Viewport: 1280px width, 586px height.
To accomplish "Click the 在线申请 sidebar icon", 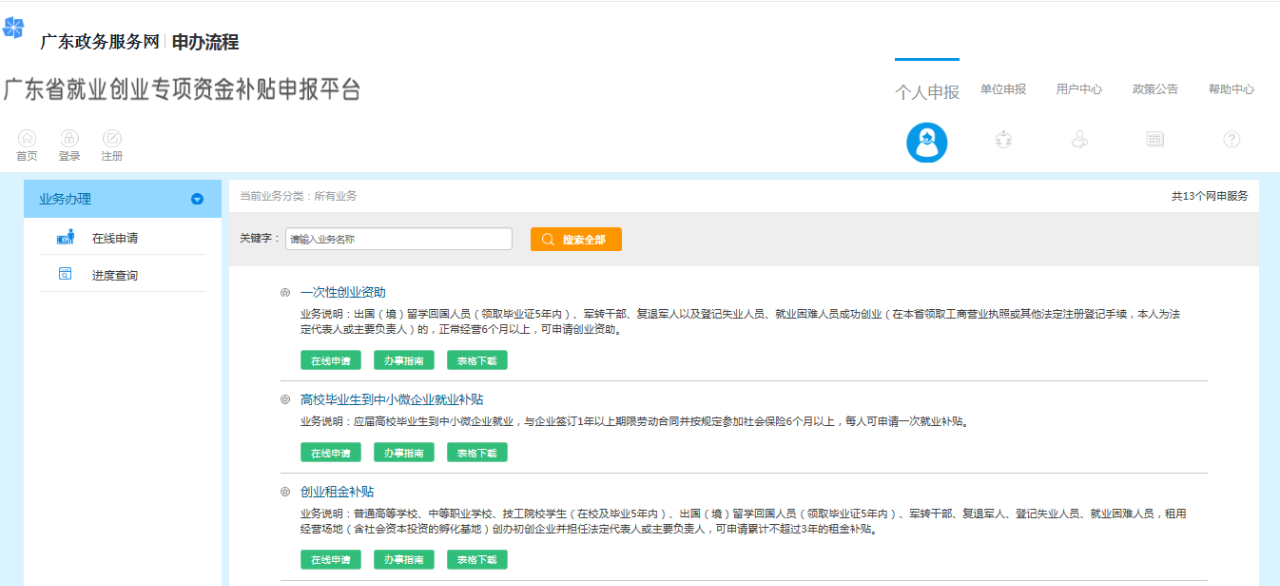I will [x=66, y=236].
